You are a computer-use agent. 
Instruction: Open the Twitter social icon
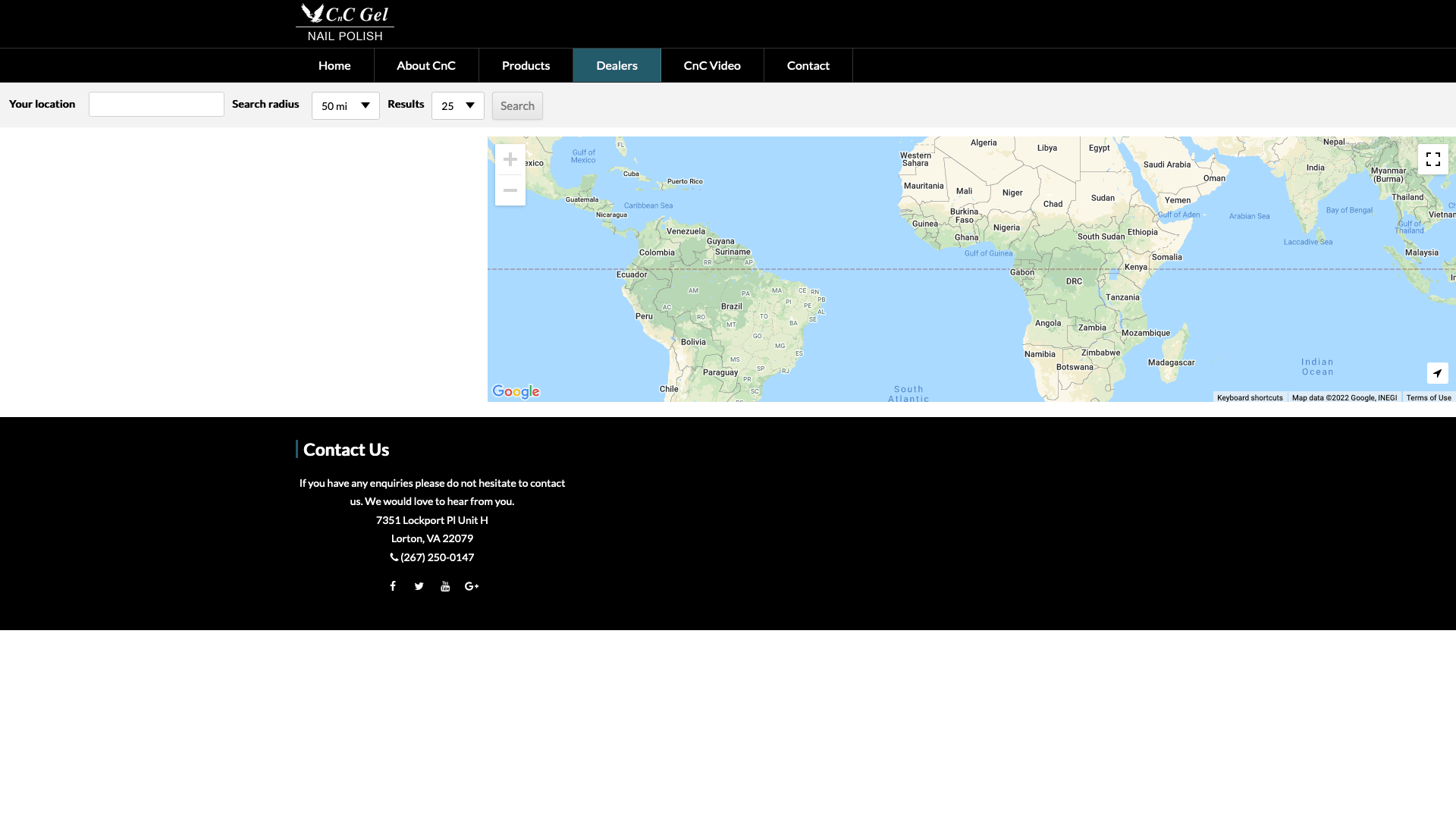(x=419, y=586)
